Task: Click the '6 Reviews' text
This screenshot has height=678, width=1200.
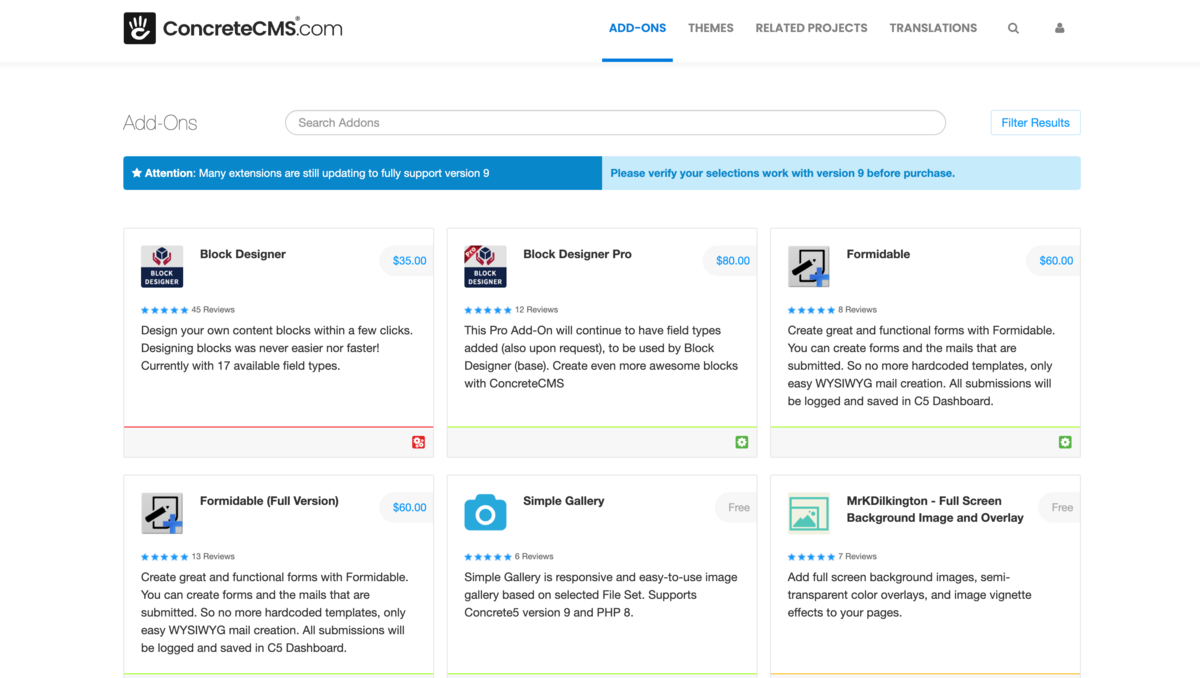Action: (x=534, y=557)
